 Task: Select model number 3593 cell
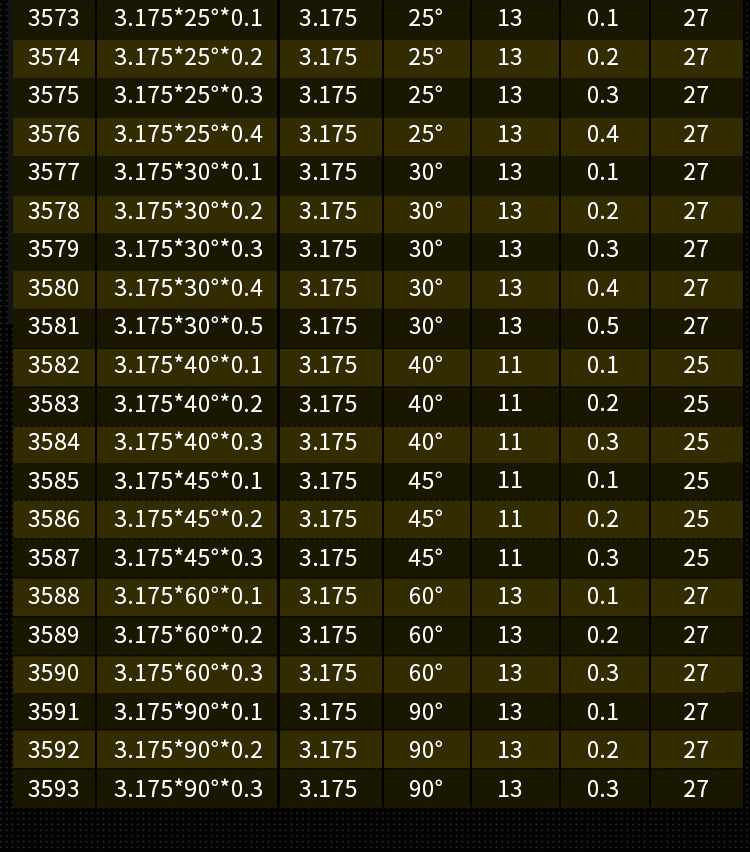click(x=54, y=789)
